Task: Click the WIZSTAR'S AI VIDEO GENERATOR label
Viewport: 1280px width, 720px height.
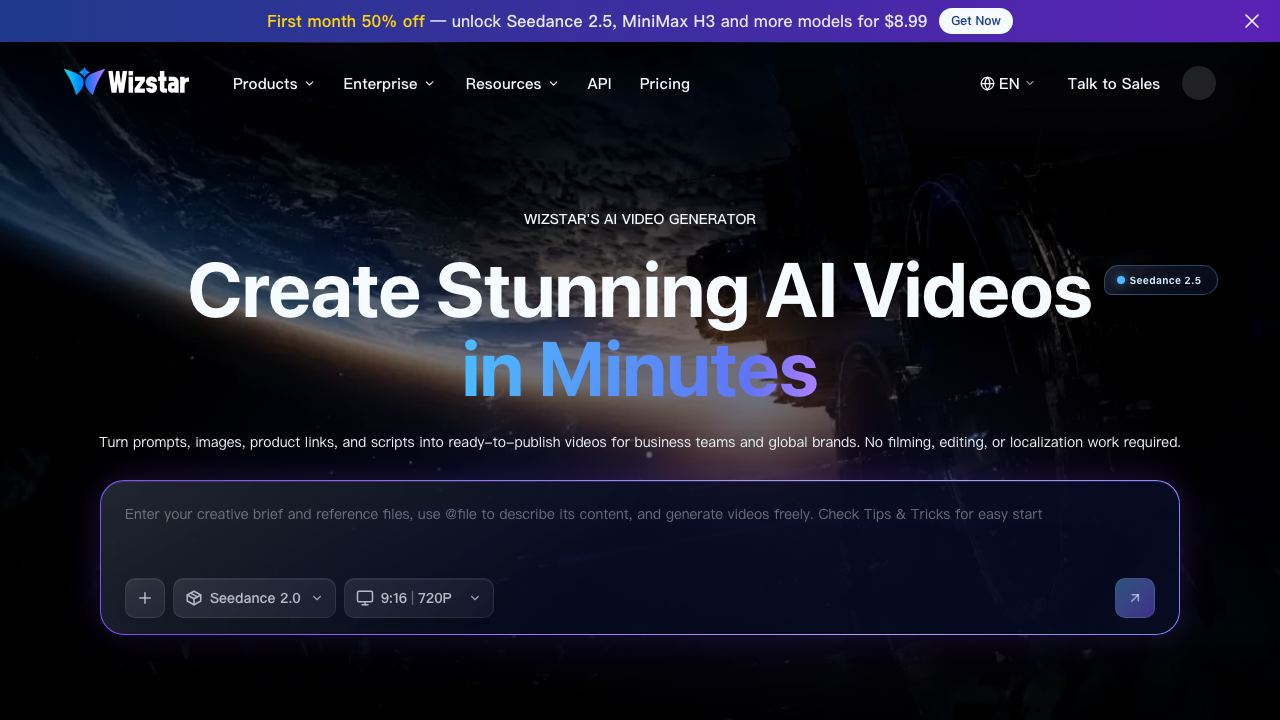Action: click(640, 219)
